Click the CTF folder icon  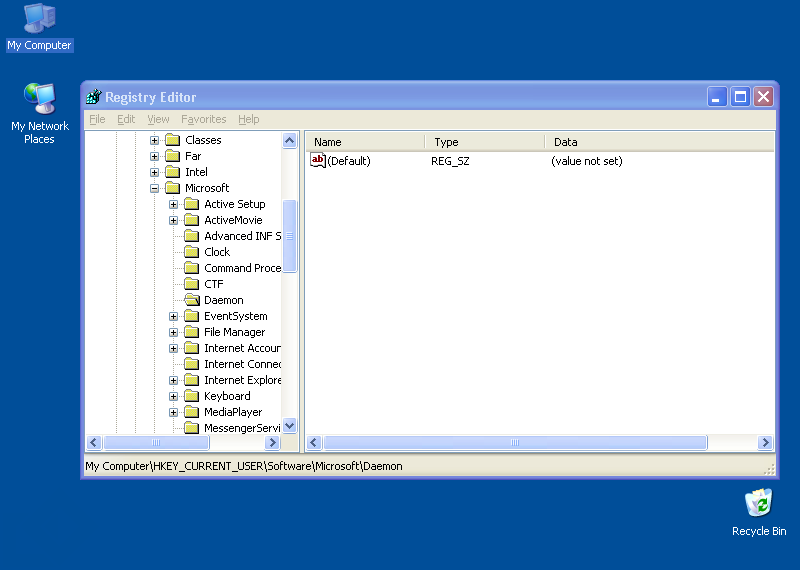192,284
